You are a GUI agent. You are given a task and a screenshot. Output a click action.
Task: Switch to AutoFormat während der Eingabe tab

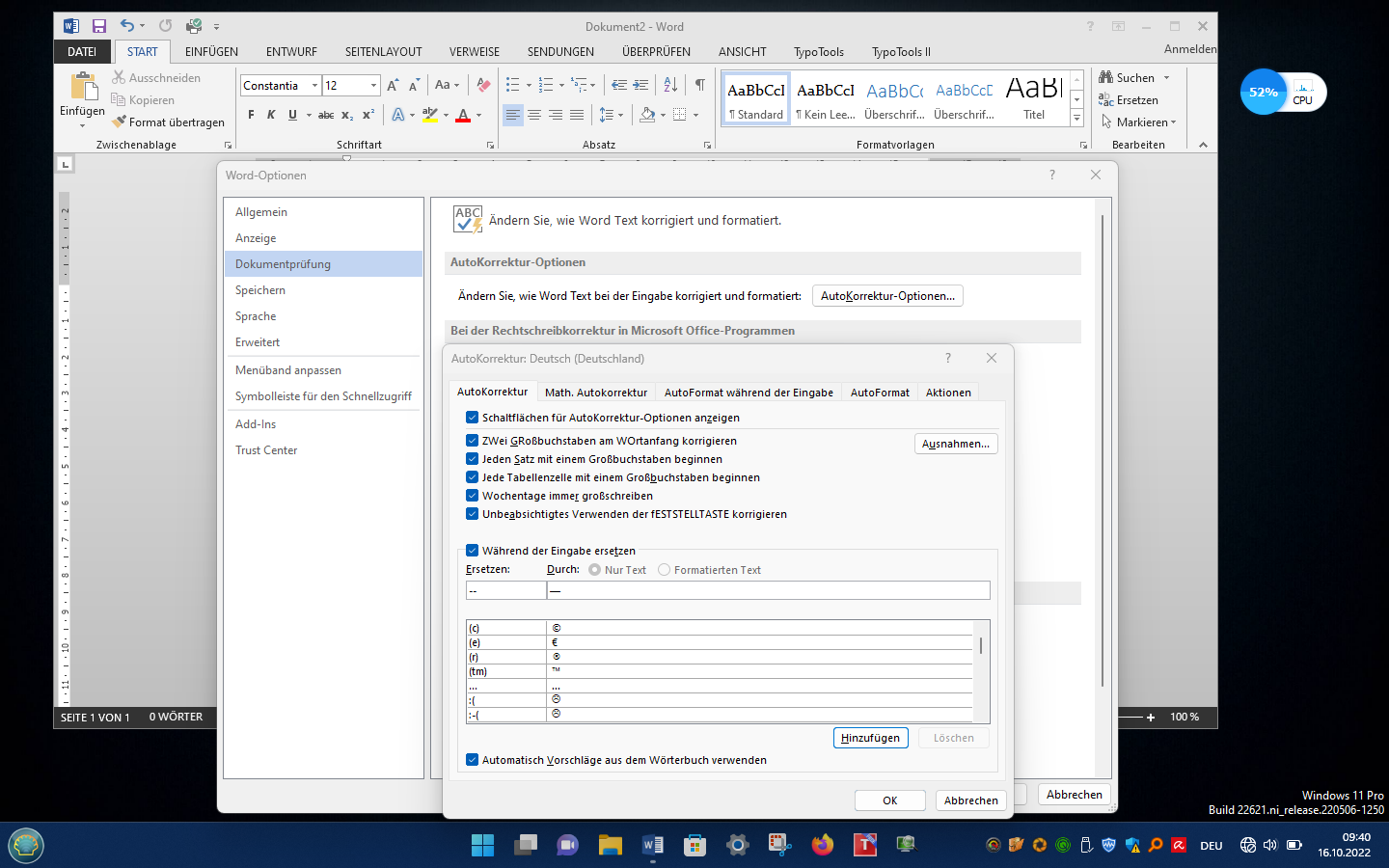(x=749, y=393)
